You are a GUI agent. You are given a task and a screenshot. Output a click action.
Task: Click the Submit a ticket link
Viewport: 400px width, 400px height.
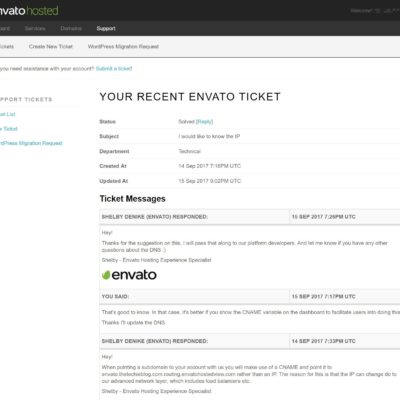[114, 69]
